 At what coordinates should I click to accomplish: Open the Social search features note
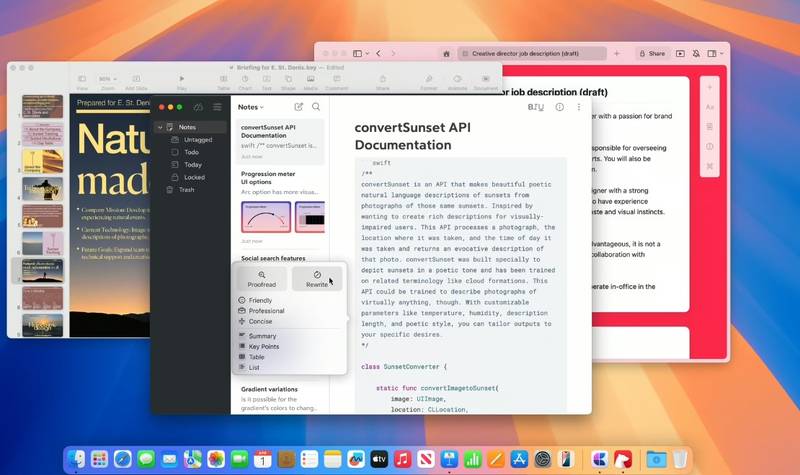[273, 258]
